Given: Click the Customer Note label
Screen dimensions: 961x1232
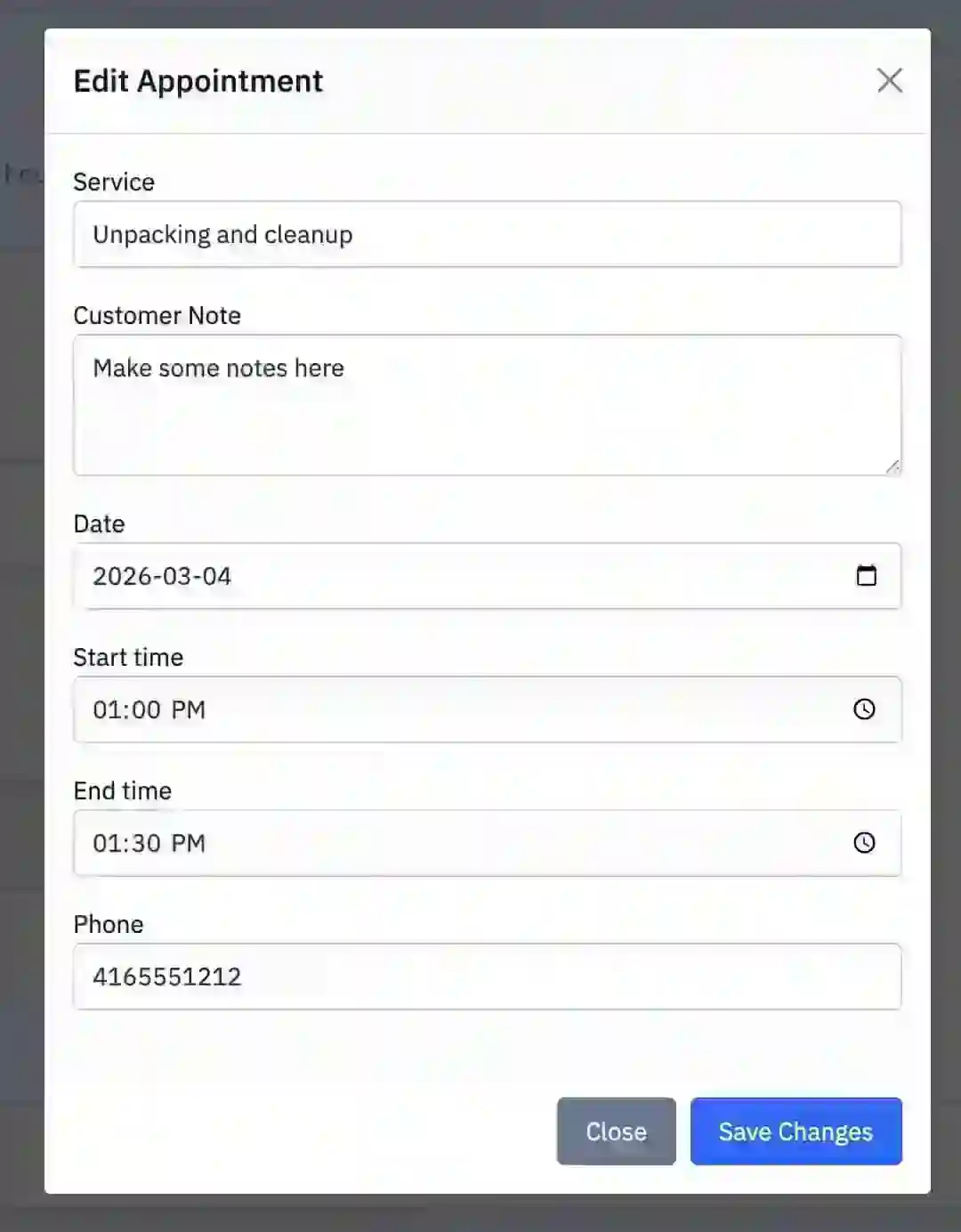Looking at the screenshot, I should pyautogui.click(x=157, y=315).
